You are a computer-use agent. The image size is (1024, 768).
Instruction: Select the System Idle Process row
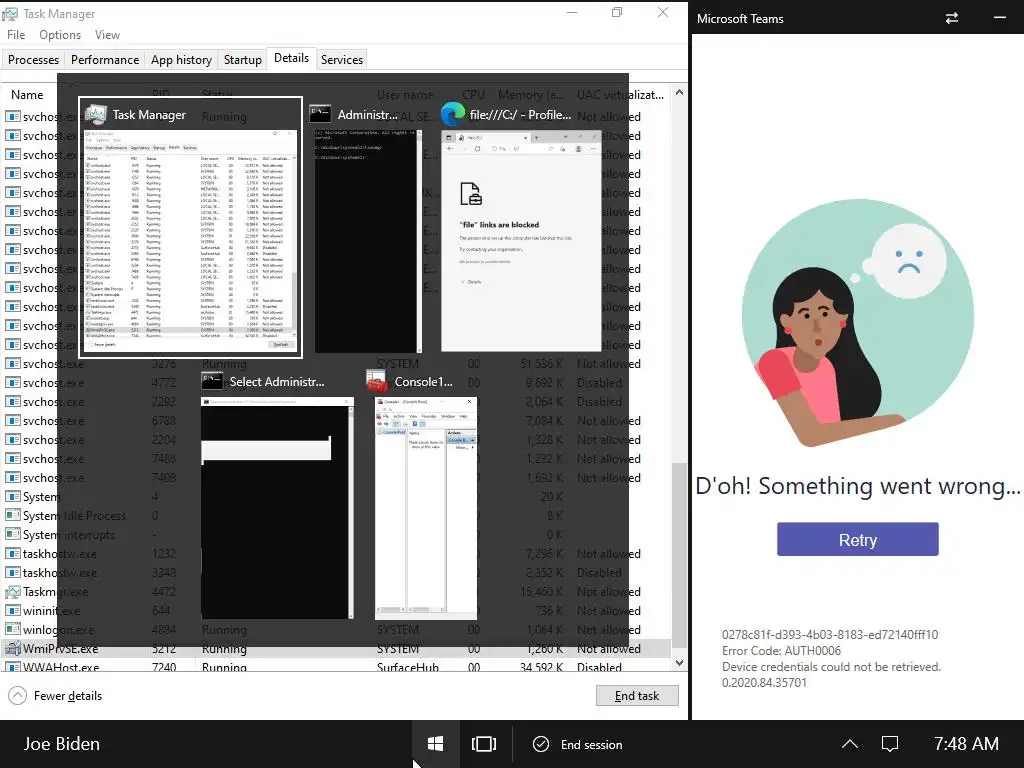pyautogui.click(x=336, y=516)
